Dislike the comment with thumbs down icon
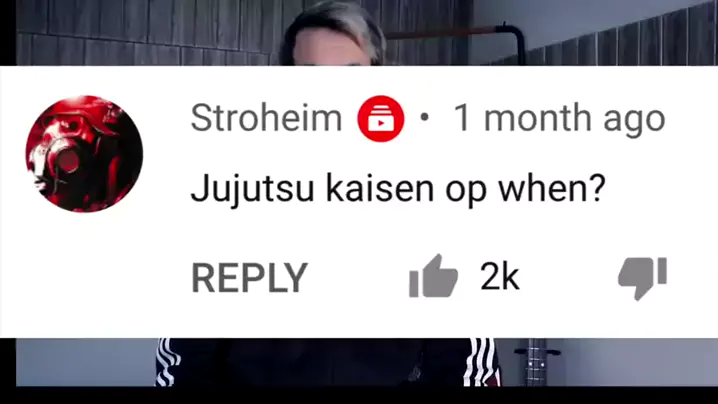 pos(642,278)
